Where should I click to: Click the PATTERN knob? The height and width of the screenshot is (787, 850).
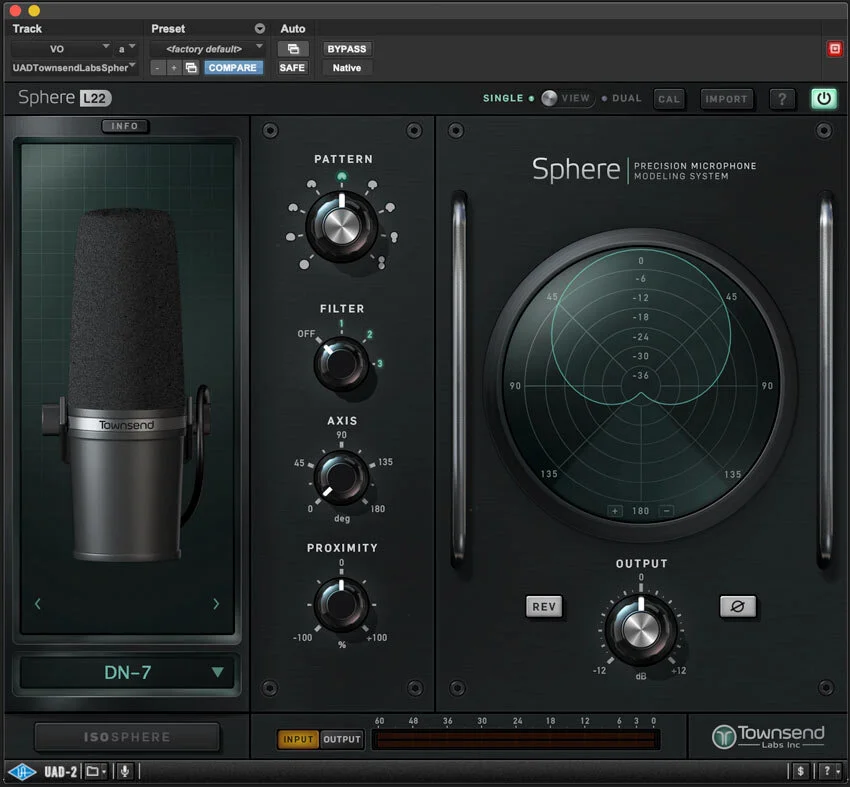point(342,225)
